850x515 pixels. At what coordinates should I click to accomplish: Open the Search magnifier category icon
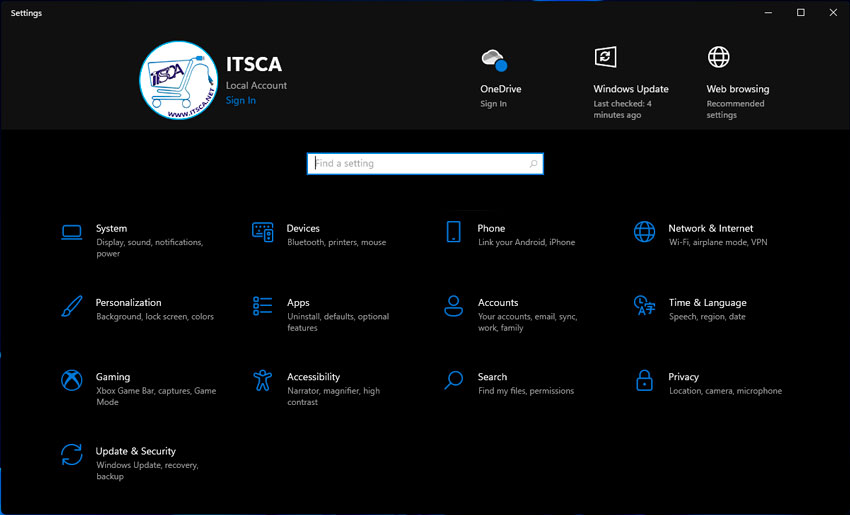pos(453,380)
